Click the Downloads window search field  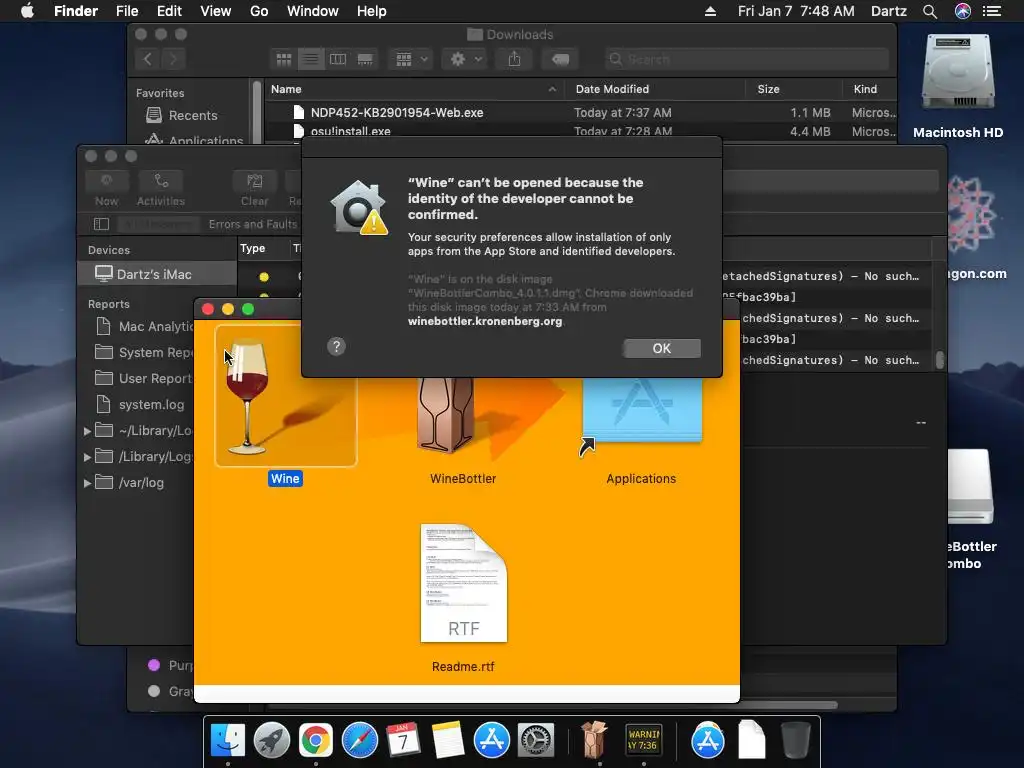coord(746,59)
